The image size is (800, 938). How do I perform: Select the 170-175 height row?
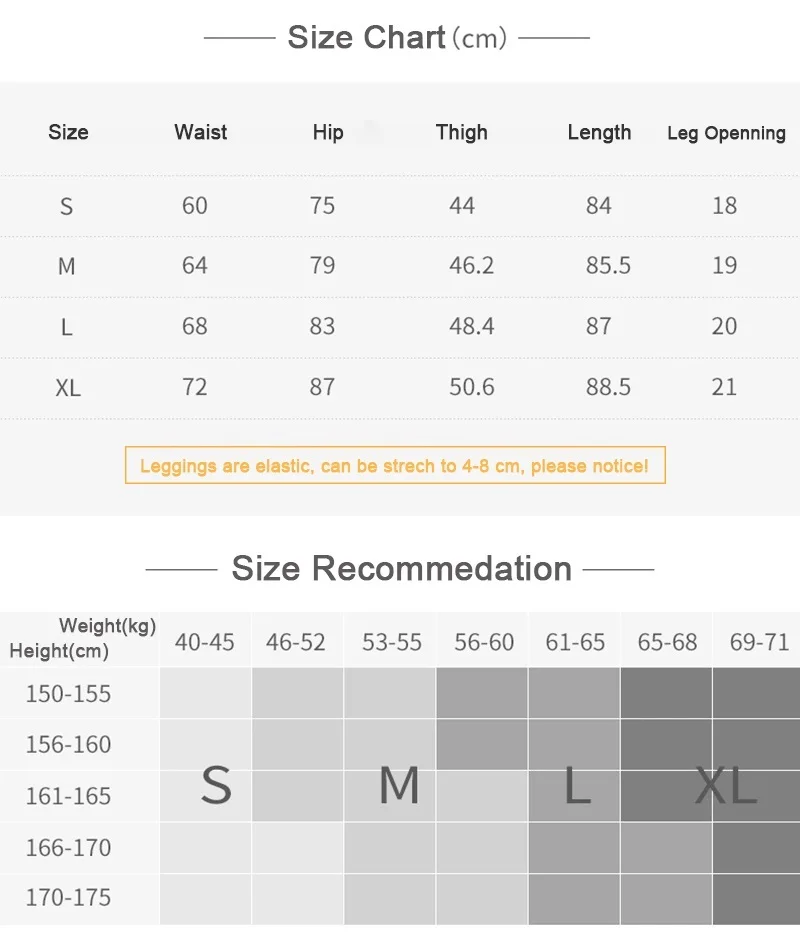click(x=68, y=897)
